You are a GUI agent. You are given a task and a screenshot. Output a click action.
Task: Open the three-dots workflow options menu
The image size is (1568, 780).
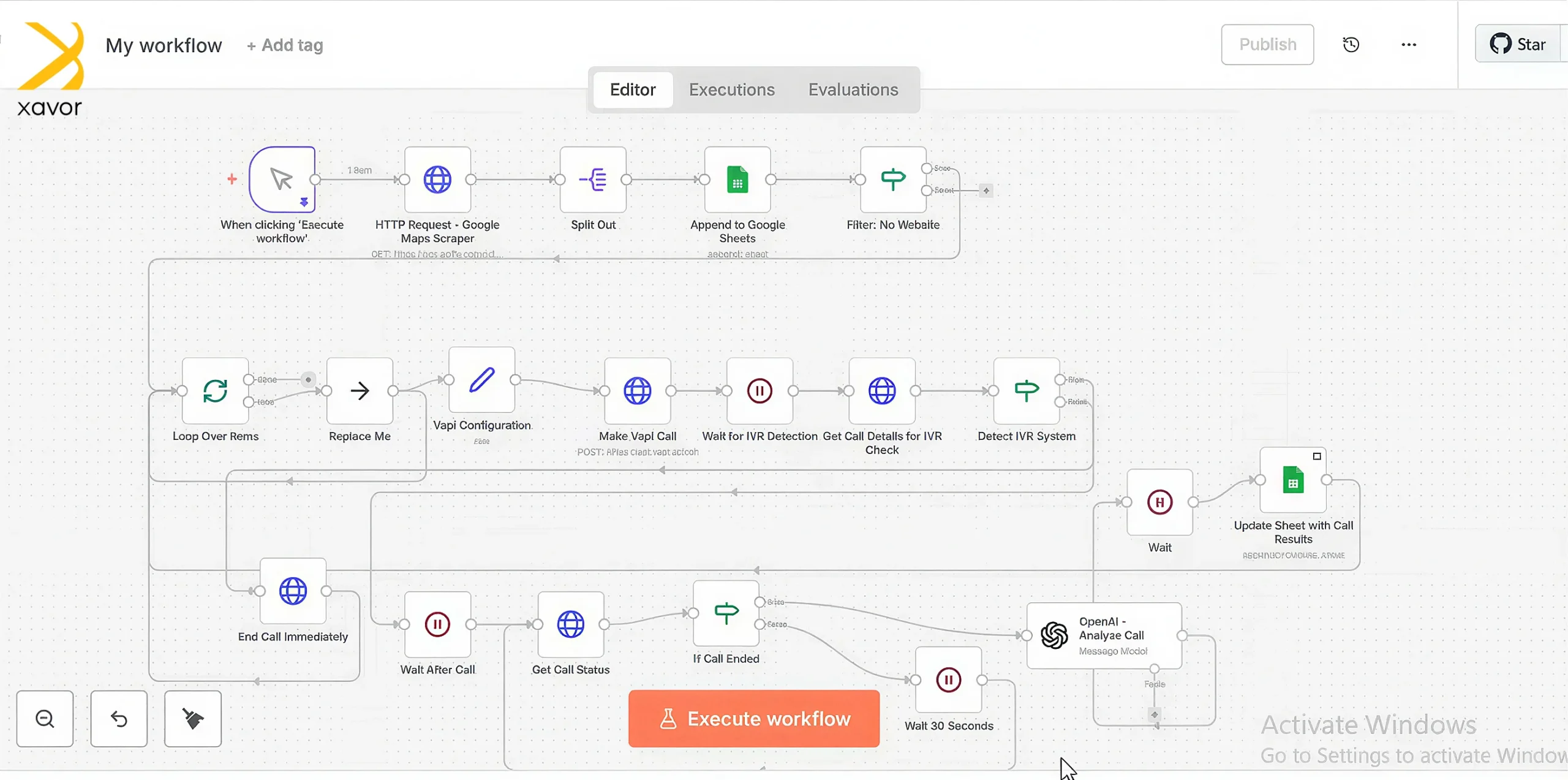tap(1409, 45)
